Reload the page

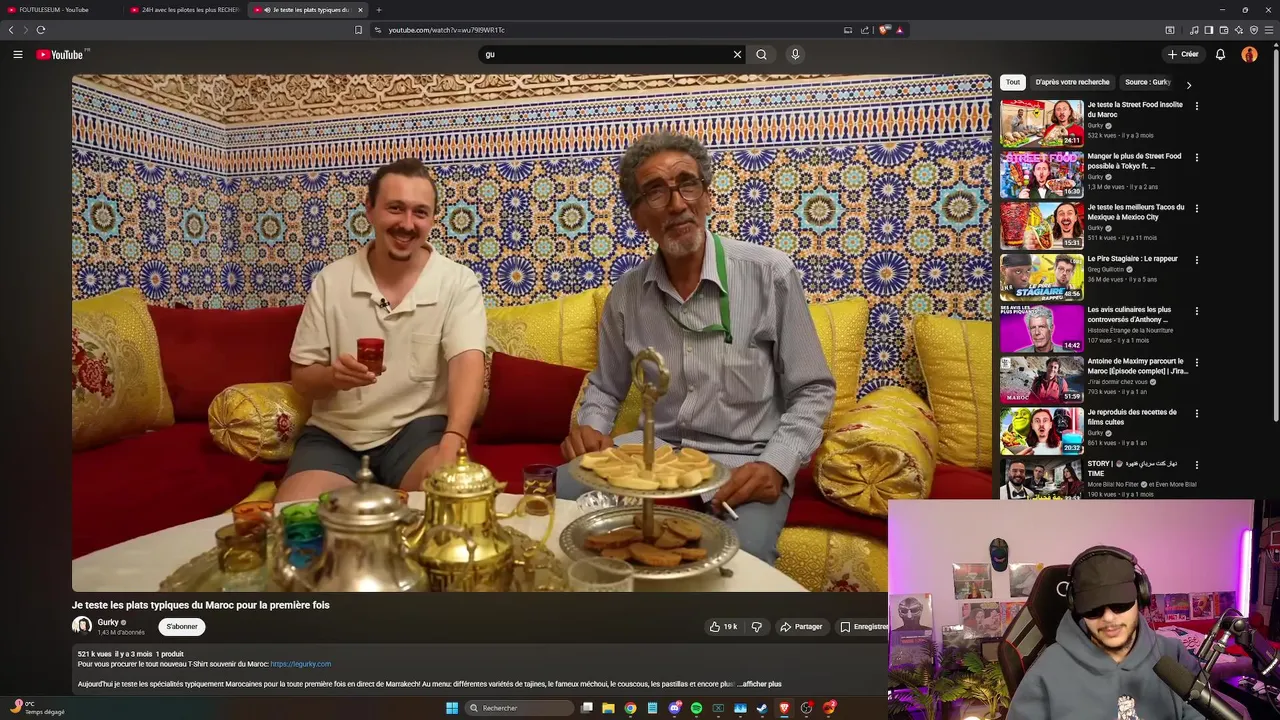tap(41, 30)
